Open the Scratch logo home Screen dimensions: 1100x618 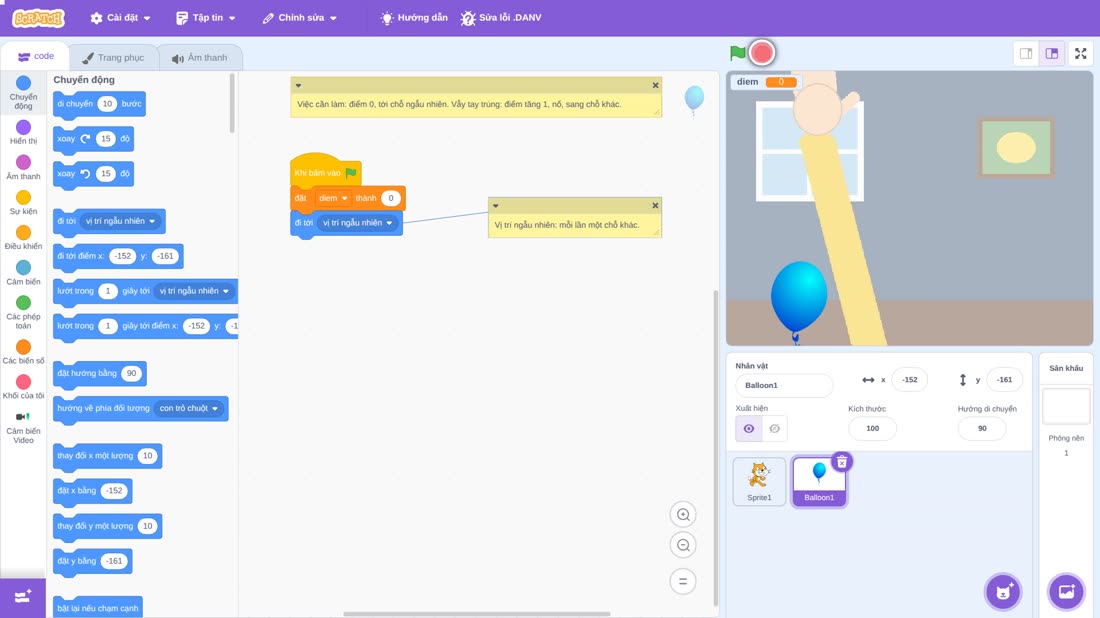(39, 18)
